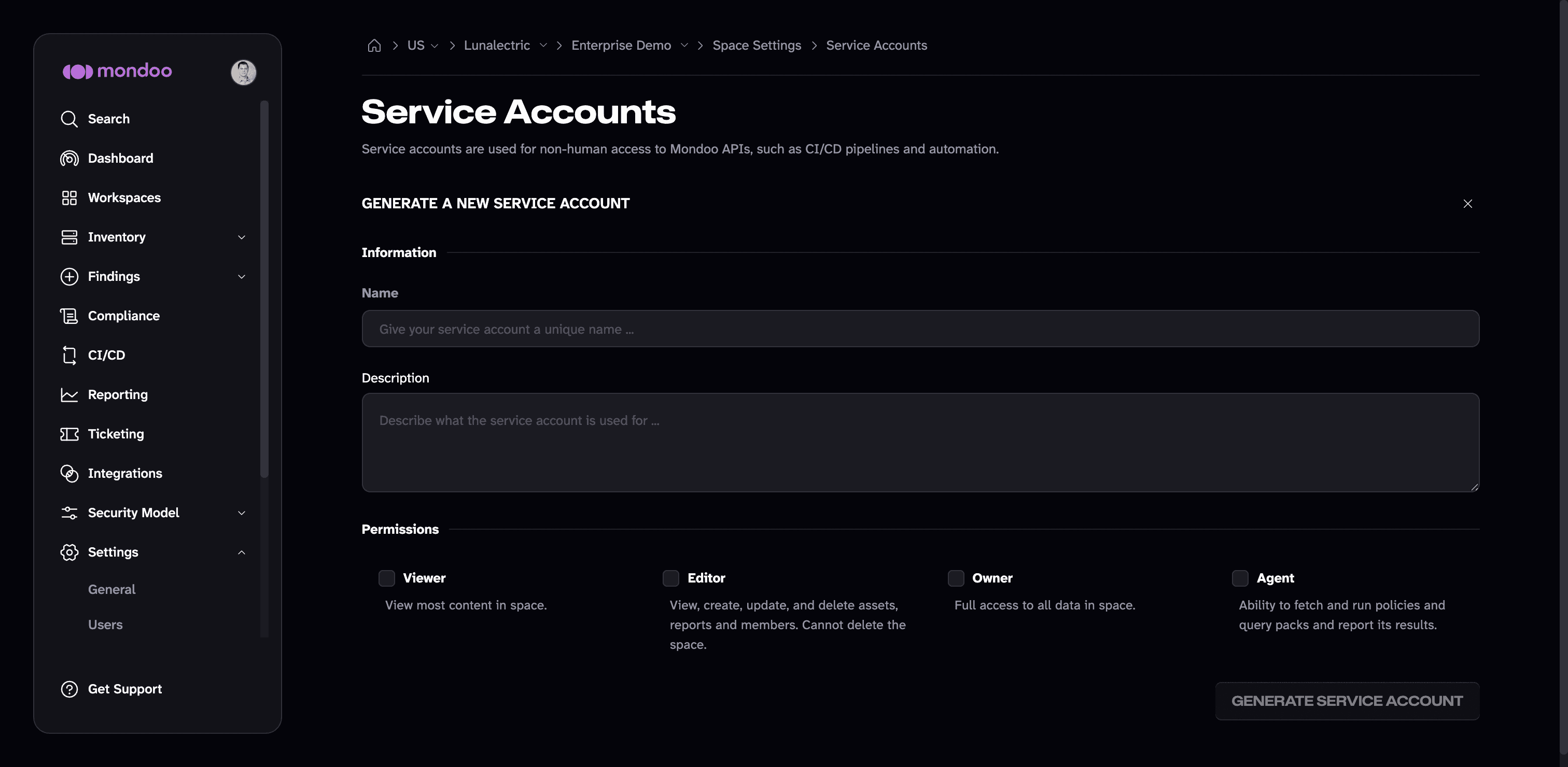Click the Ticketing sidebar label
Viewport: 1568px width, 767px height.
point(116,434)
